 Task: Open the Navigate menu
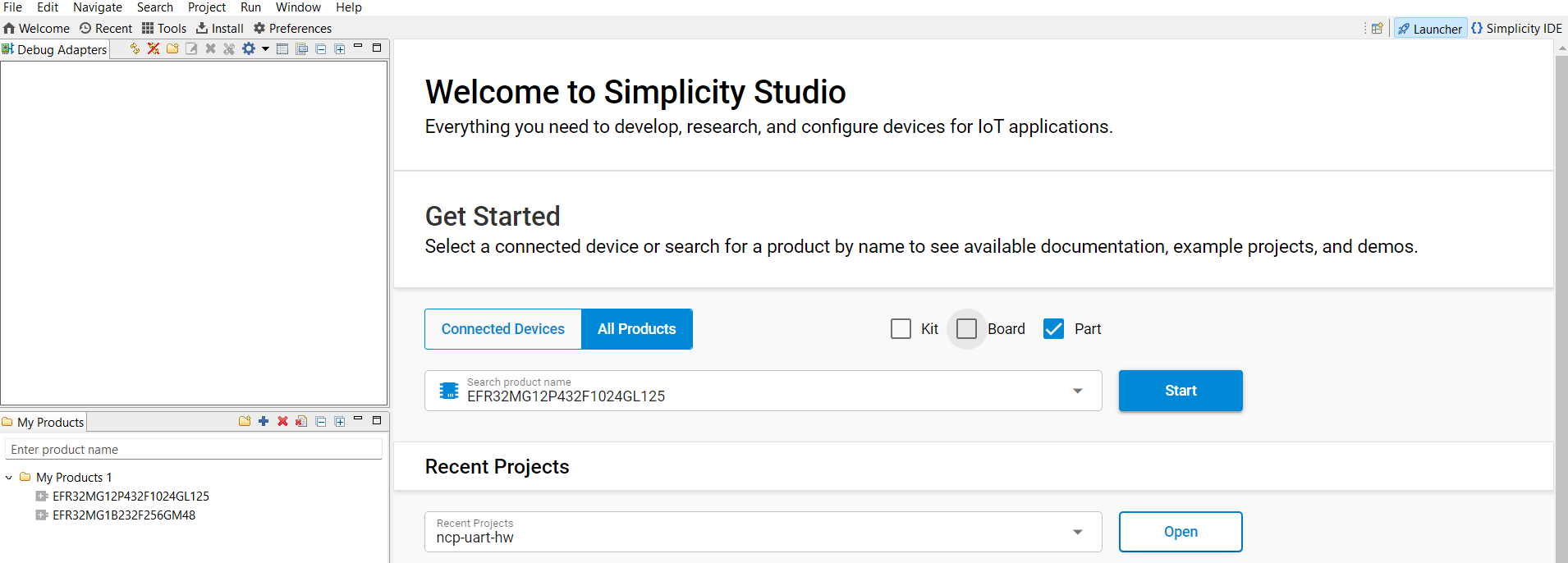97,7
